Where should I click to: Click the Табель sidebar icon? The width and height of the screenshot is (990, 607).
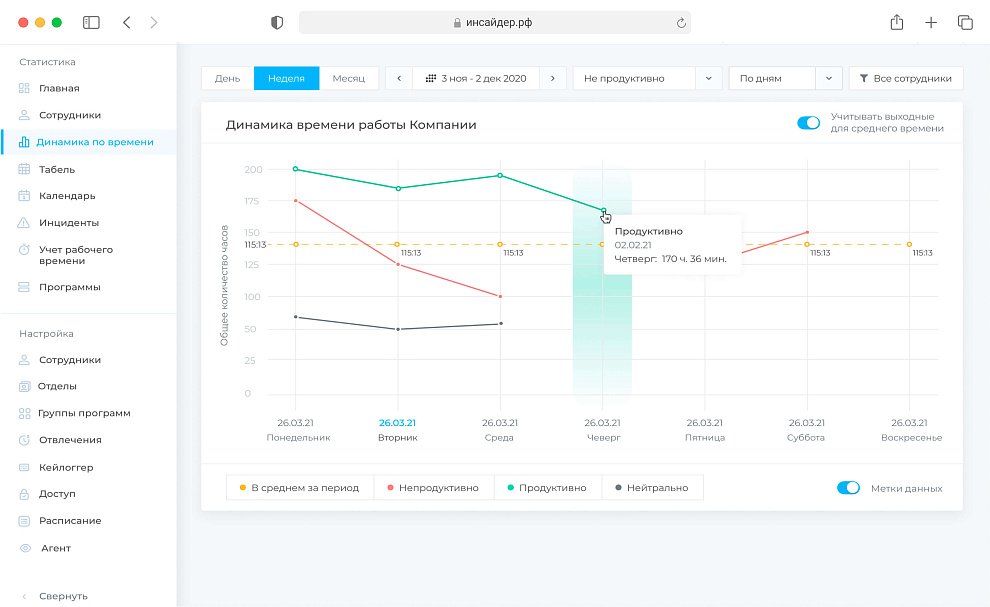(24, 169)
